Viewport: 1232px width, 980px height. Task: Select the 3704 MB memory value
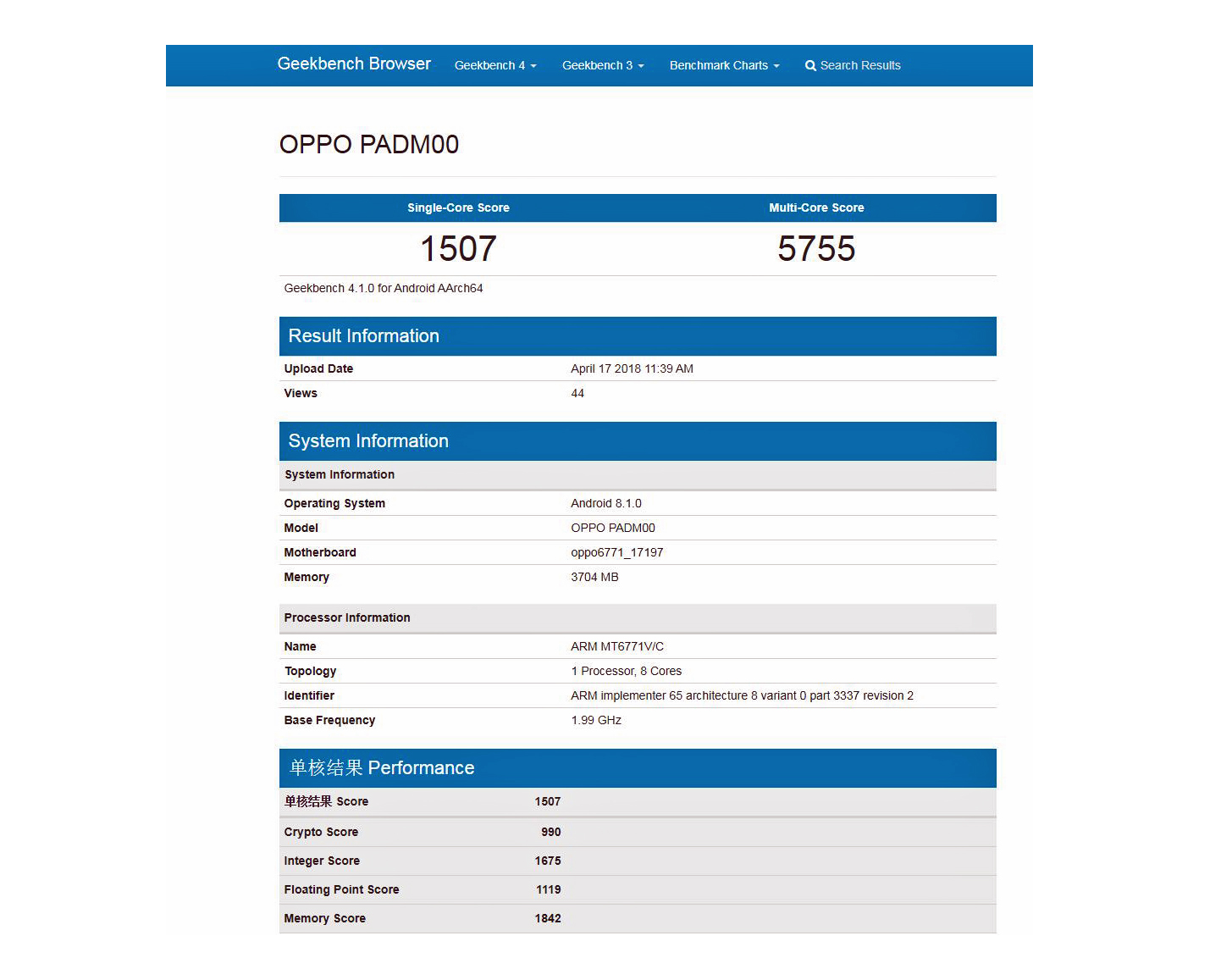[x=594, y=578]
